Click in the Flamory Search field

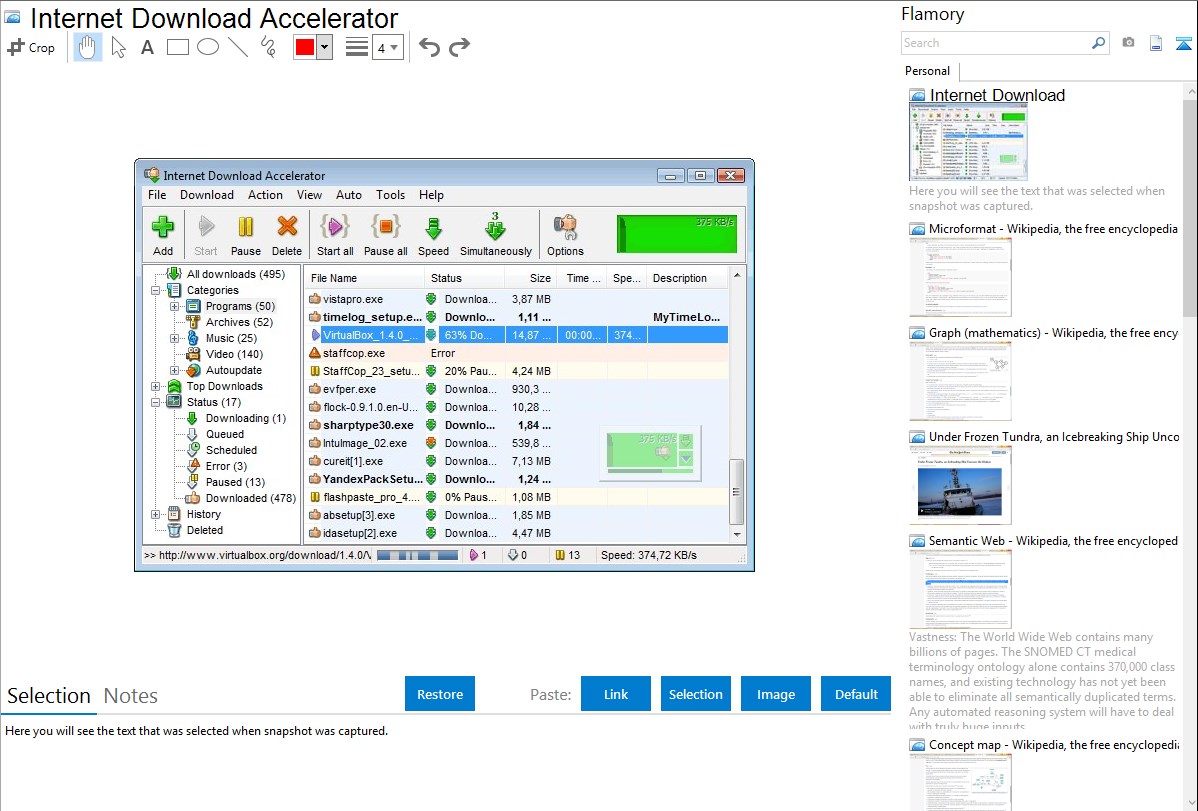pos(995,43)
